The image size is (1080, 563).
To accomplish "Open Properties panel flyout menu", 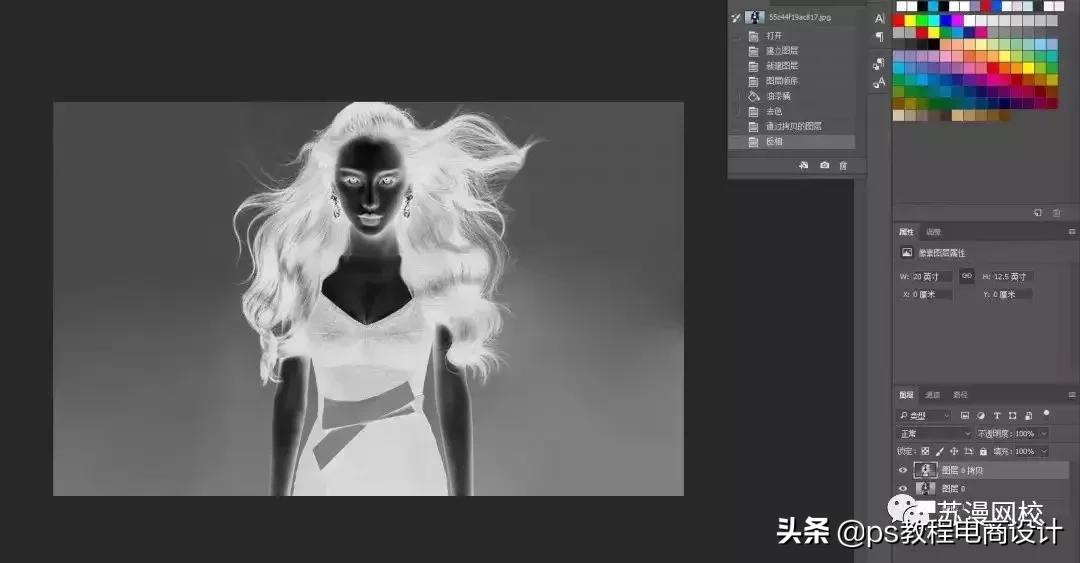I will [1072, 232].
